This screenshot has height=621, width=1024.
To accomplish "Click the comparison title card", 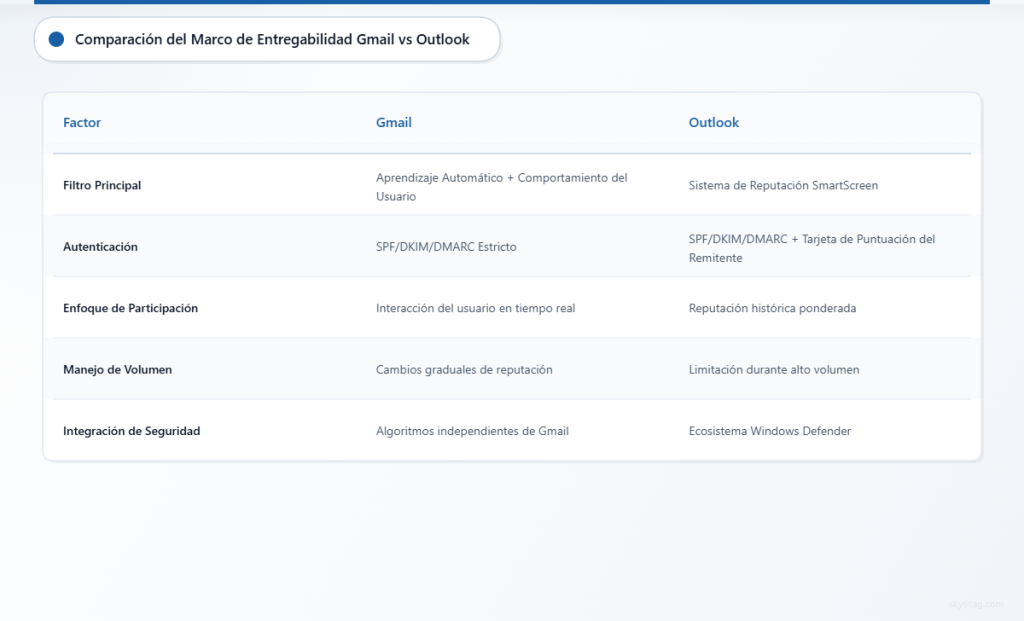I will [265, 39].
